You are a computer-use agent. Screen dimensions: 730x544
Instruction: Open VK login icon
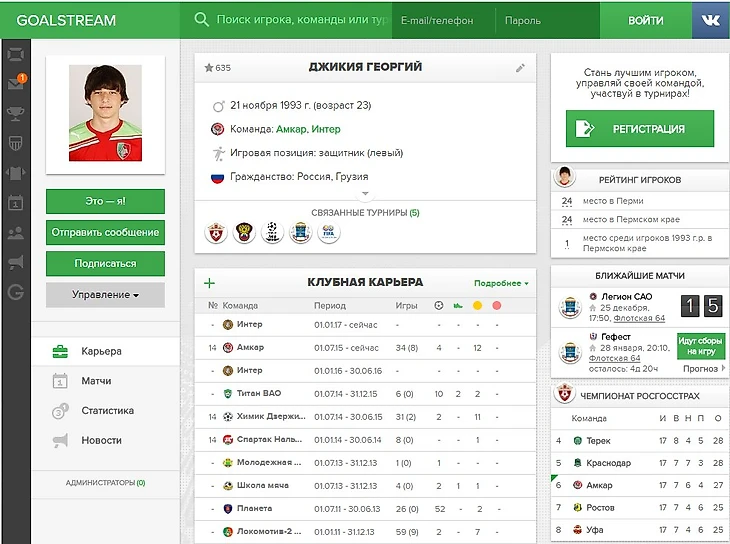click(x=710, y=20)
